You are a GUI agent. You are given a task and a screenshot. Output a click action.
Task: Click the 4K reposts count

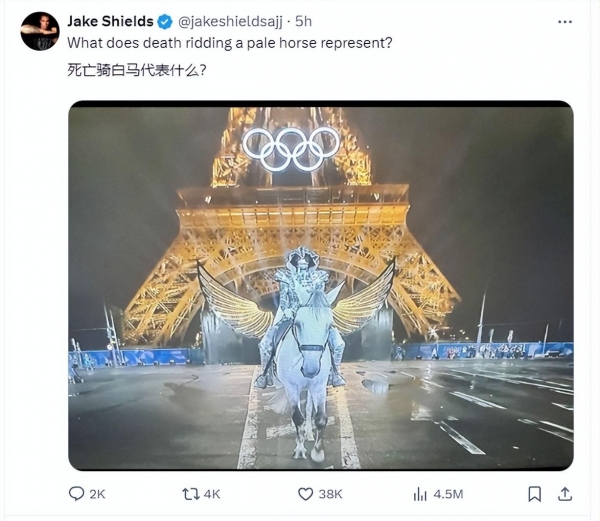tap(212, 494)
